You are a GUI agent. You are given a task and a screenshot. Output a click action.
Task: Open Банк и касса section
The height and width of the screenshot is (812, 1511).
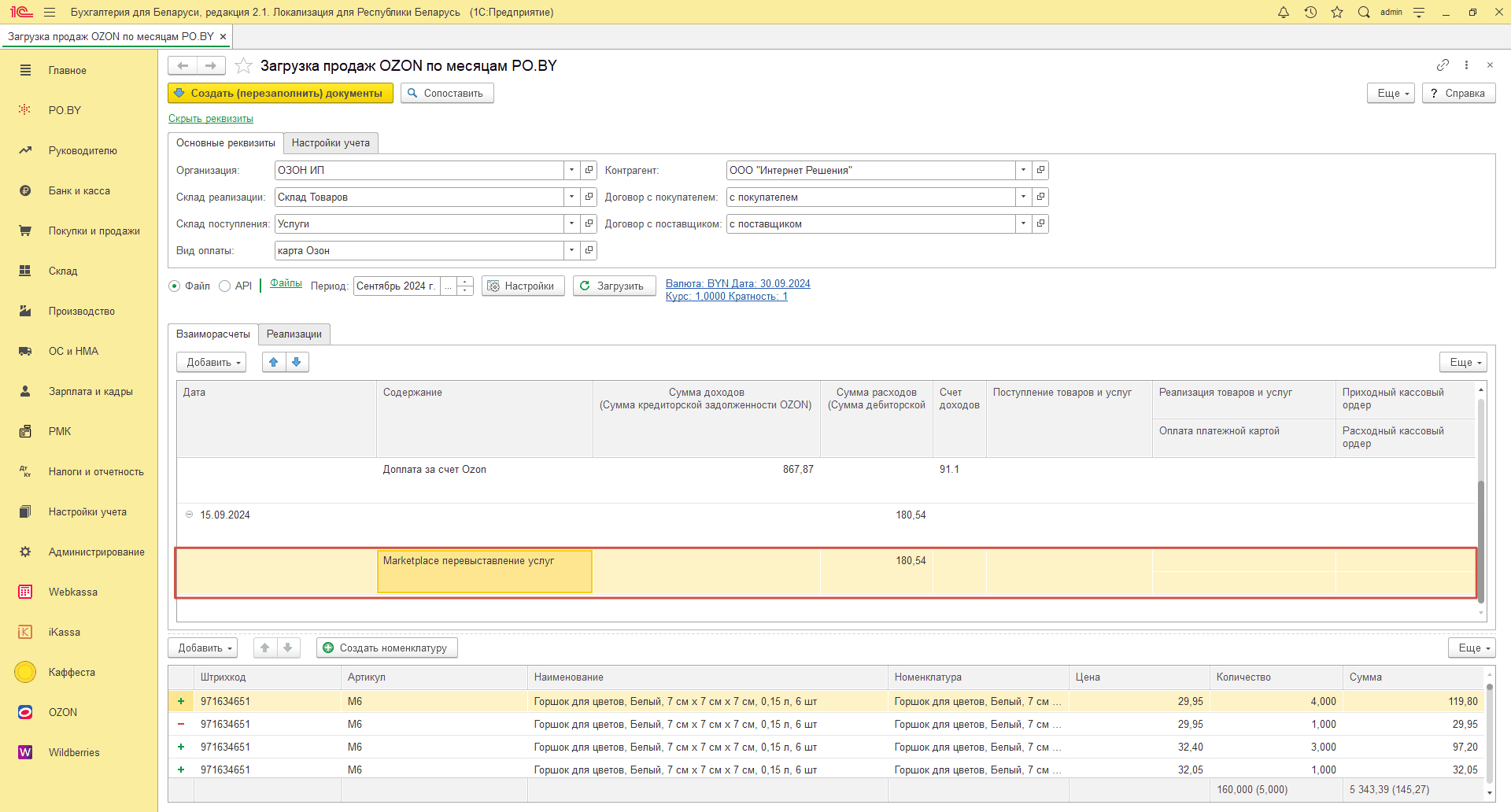79,190
